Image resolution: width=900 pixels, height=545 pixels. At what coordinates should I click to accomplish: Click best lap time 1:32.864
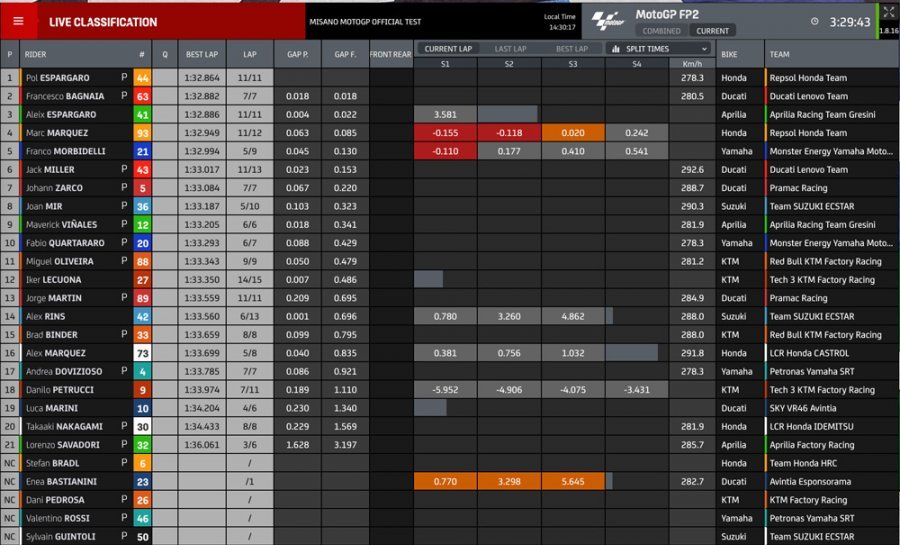(202, 78)
